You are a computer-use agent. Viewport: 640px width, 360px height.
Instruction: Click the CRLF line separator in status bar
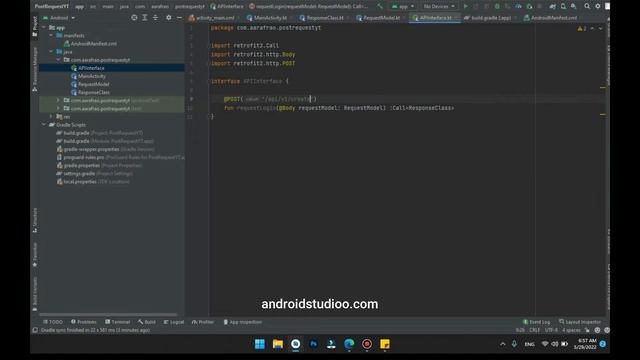pos(534,330)
